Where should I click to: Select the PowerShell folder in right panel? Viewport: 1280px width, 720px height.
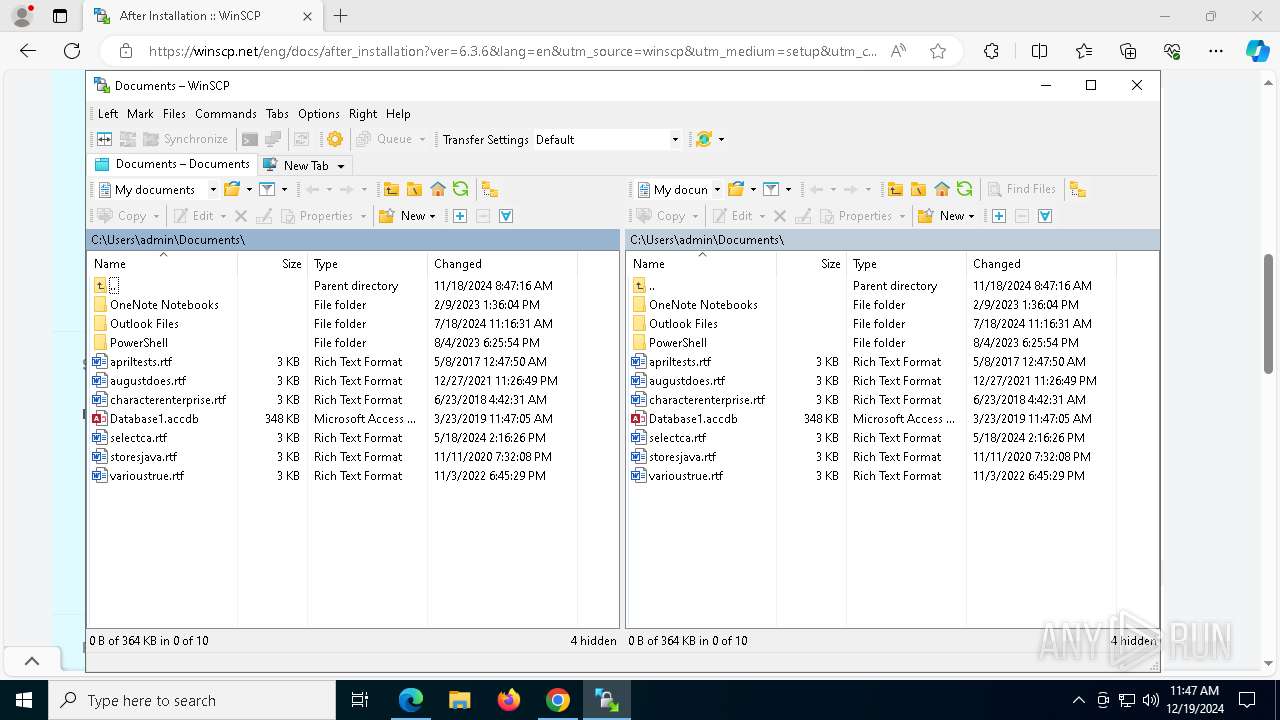(x=677, y=343)
